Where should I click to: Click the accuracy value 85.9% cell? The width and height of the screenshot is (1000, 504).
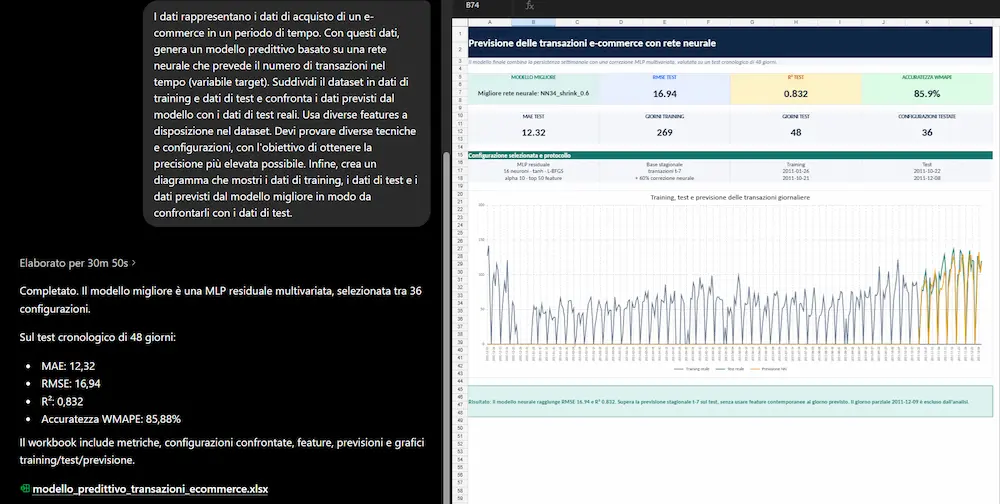tap(927, 93)
